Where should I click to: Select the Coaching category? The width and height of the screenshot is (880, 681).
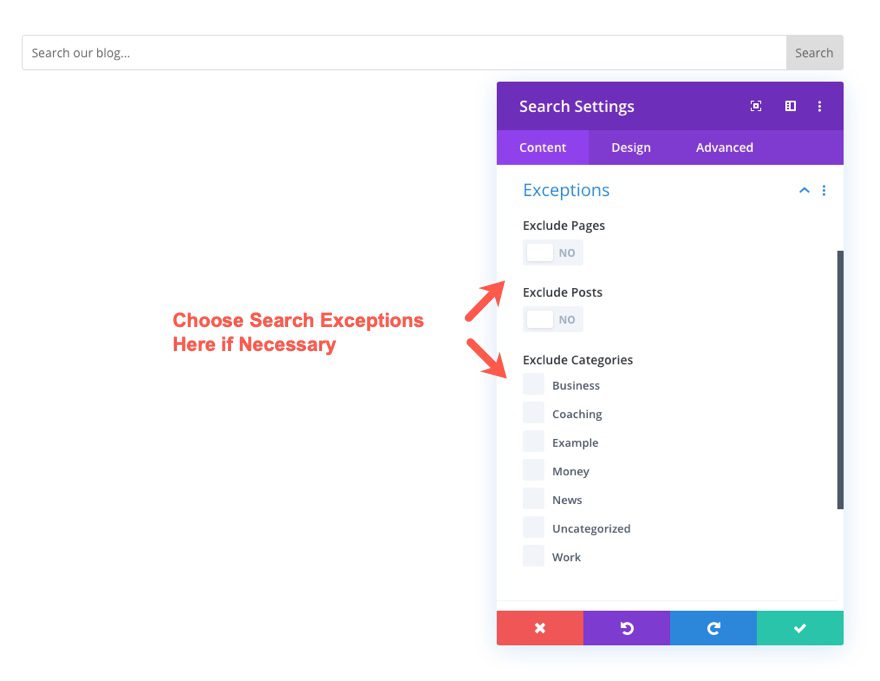click(x=533, y=412)
